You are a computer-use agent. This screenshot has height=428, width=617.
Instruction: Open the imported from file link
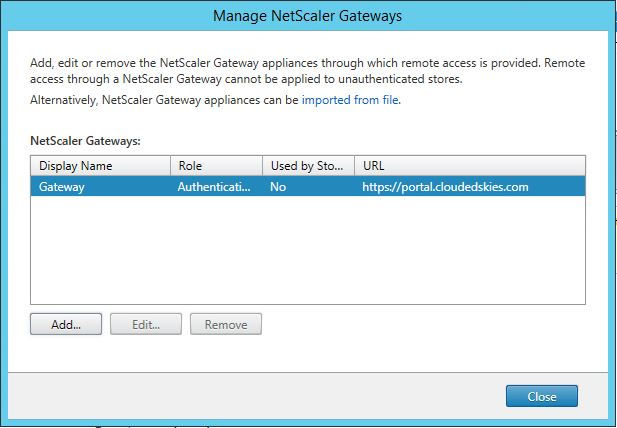click(350, 100)
